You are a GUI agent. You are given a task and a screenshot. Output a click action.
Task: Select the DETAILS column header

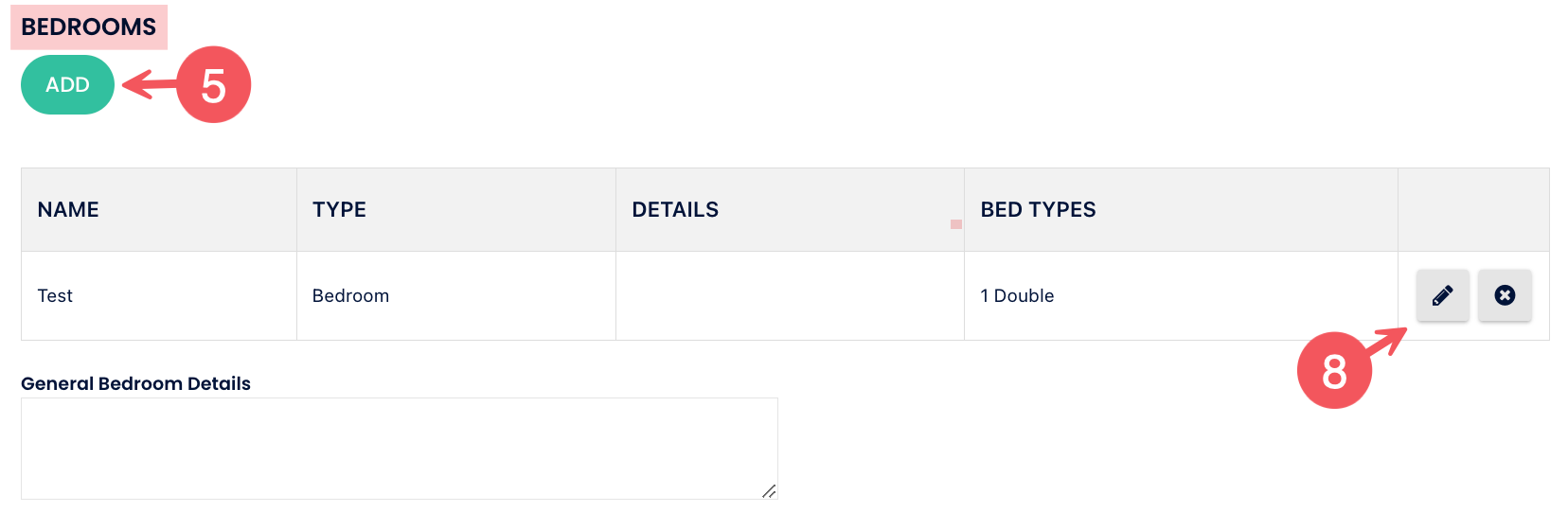coord(675,210)
